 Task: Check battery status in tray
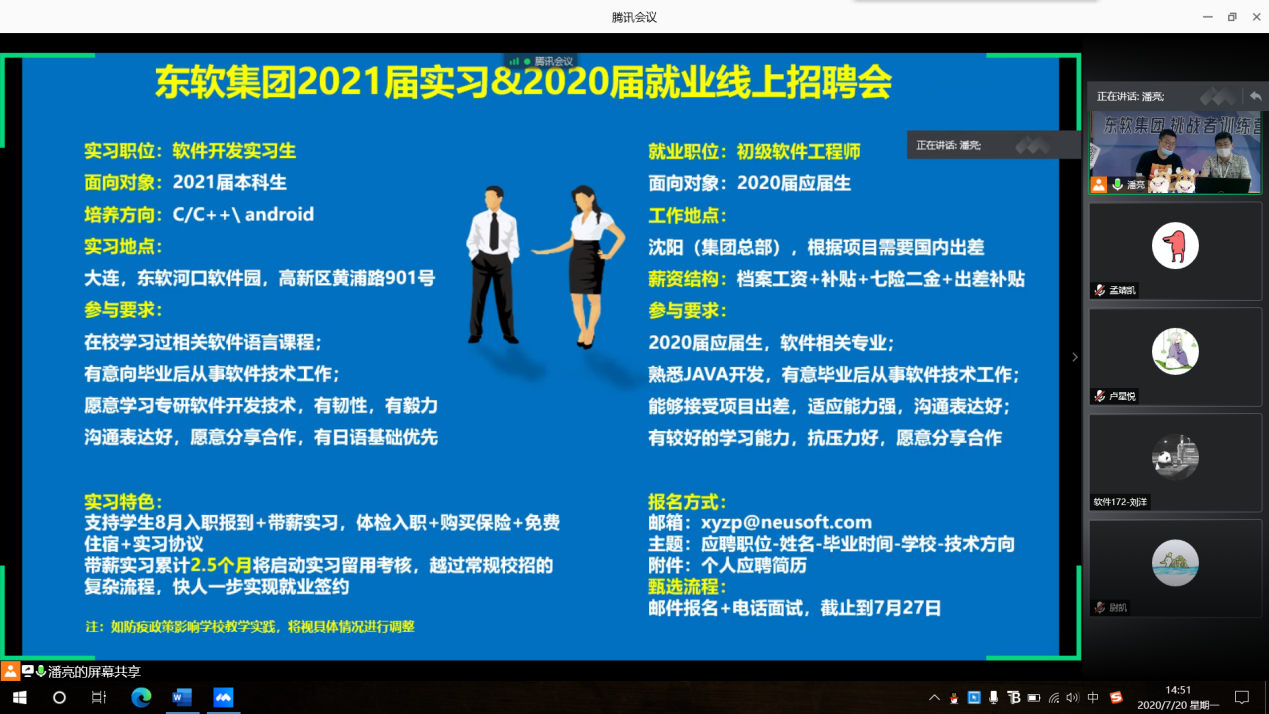tap(1034, 698)
